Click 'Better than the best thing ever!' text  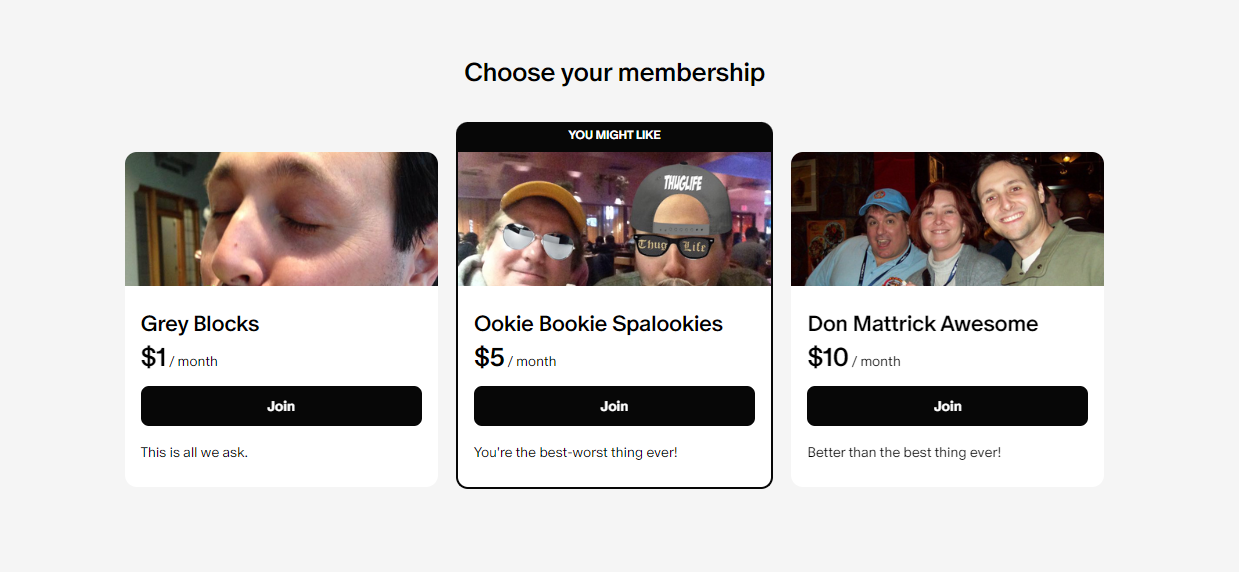click(904, 453)
